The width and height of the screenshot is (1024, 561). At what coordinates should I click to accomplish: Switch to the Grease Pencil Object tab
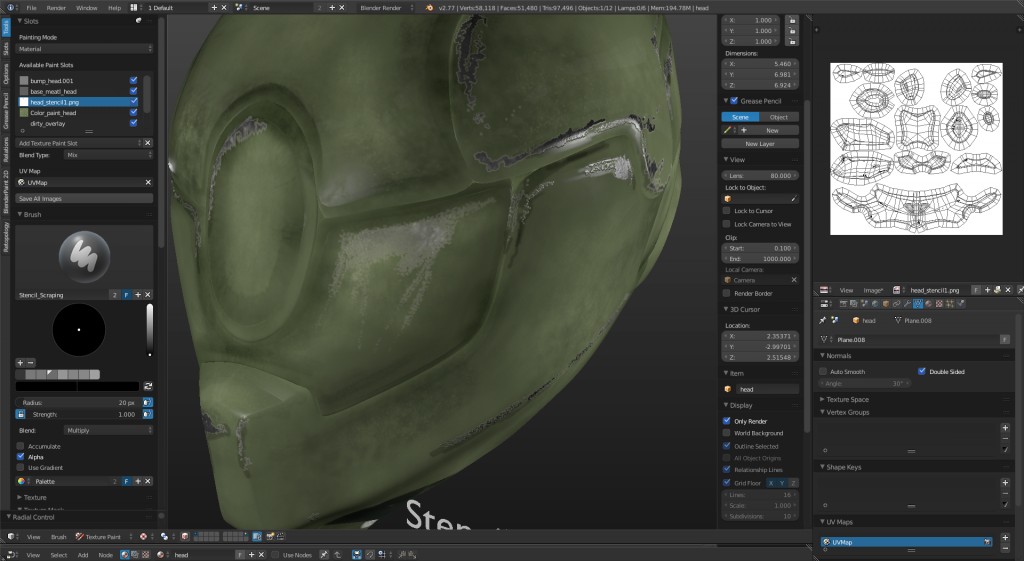(778, 117)
